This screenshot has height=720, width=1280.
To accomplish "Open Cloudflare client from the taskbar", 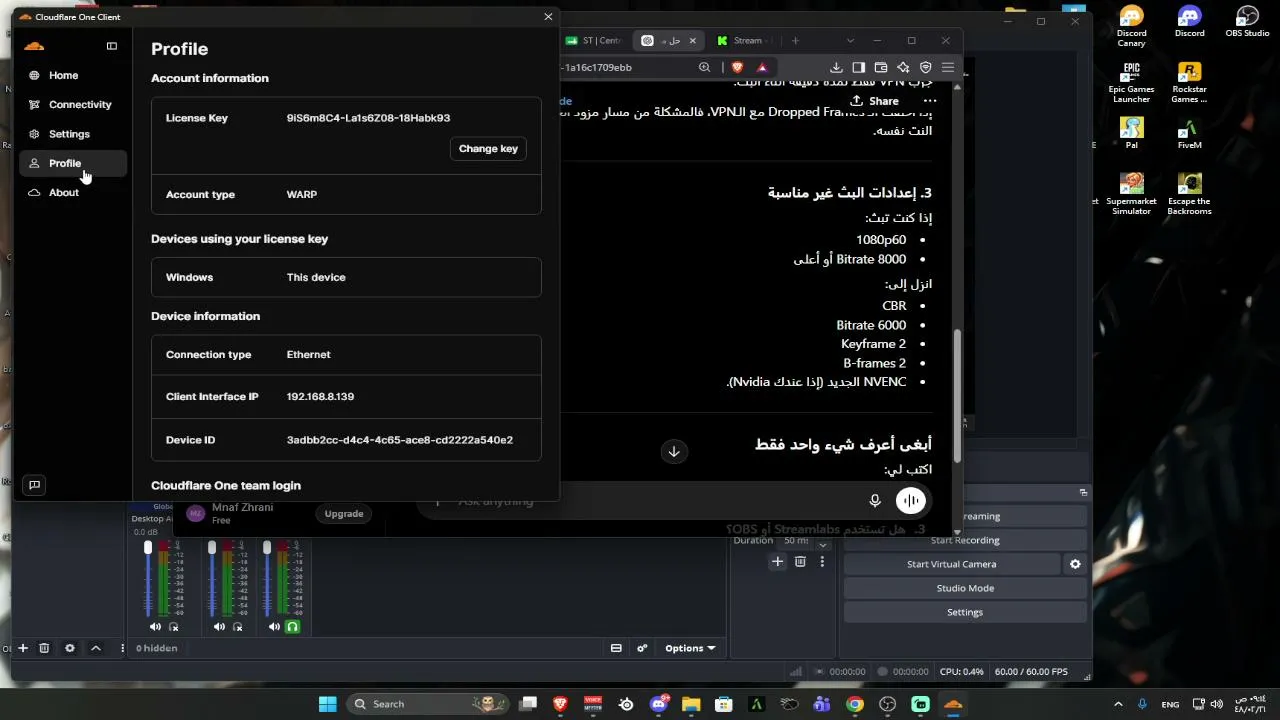I will point(953,704).
